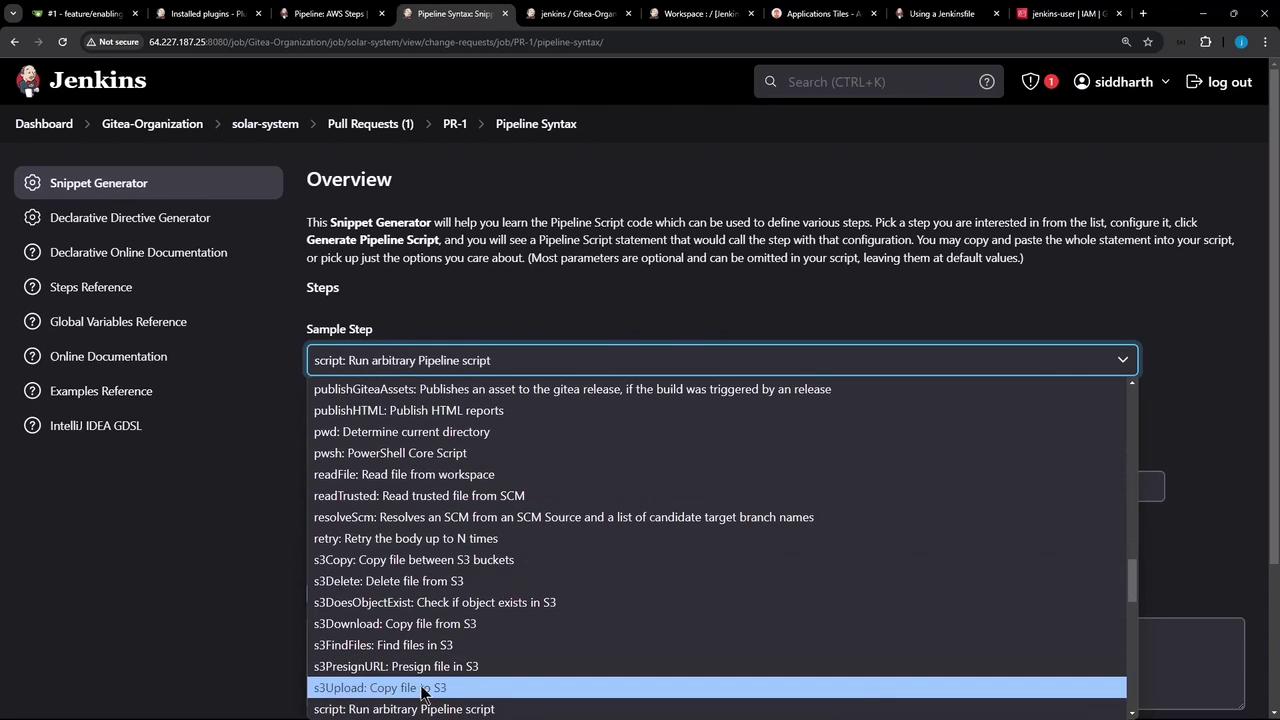
Task: Select s3Delete: Delete file from S3
Action: pos(716,581)
